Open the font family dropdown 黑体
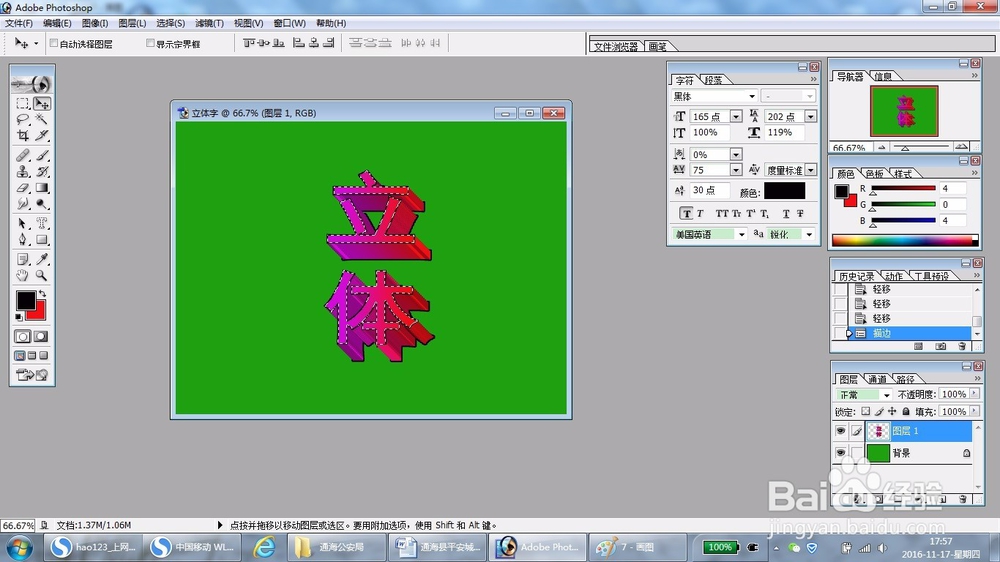The height and width of the screenshot is (562, 1000). 752,96
